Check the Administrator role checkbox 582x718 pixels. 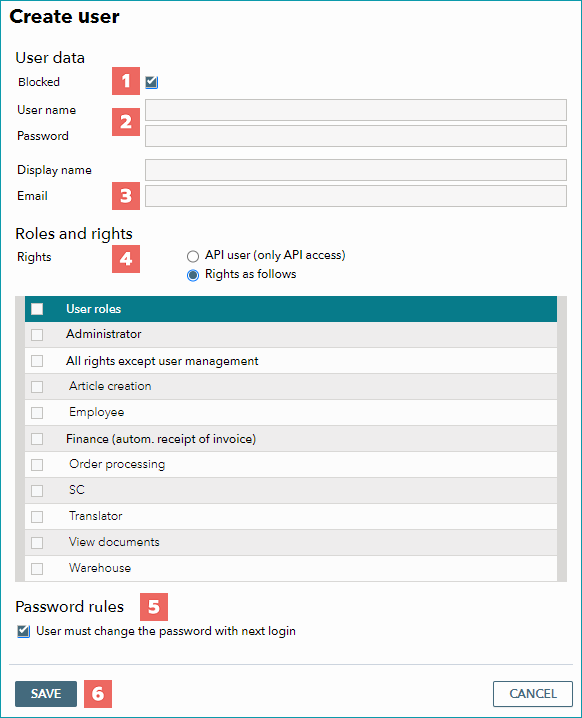tap(37, 335)
